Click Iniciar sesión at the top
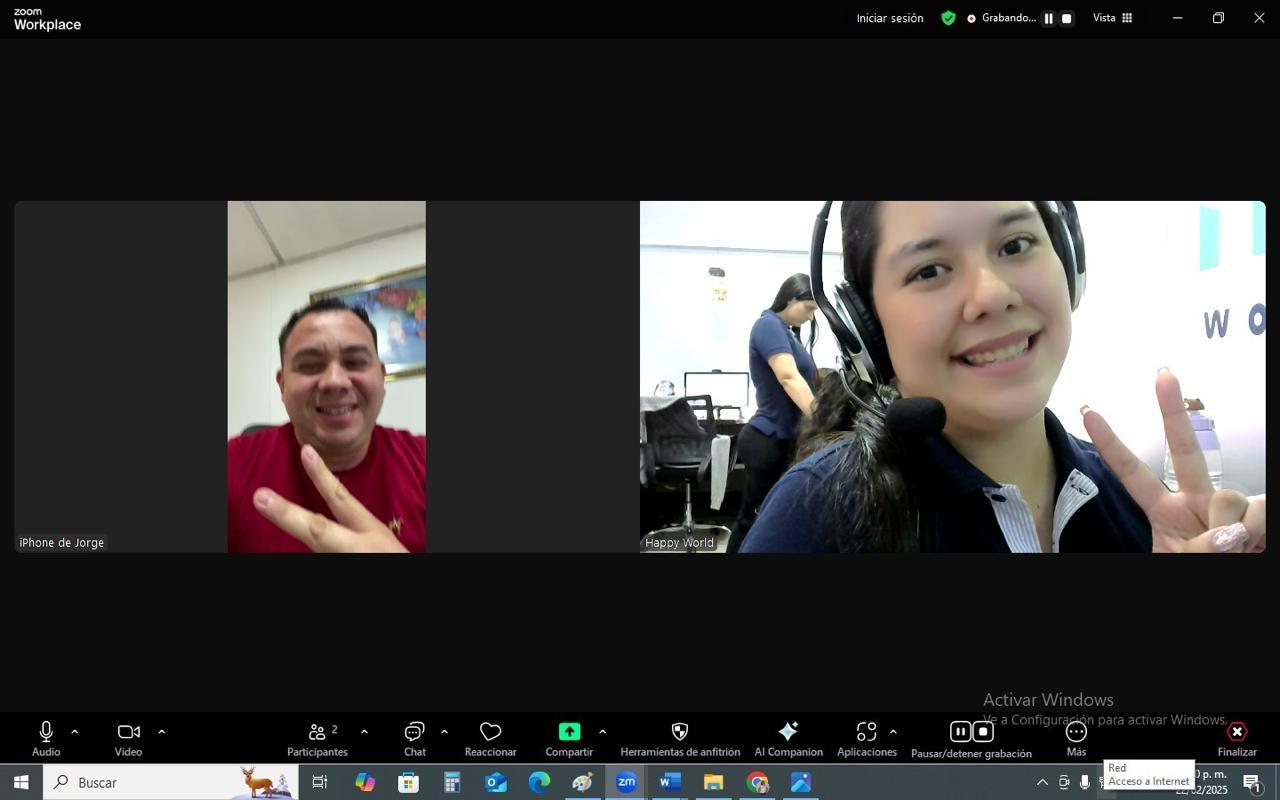The image size is (1280, 800). pyautogui.click(x=890, y=18)
